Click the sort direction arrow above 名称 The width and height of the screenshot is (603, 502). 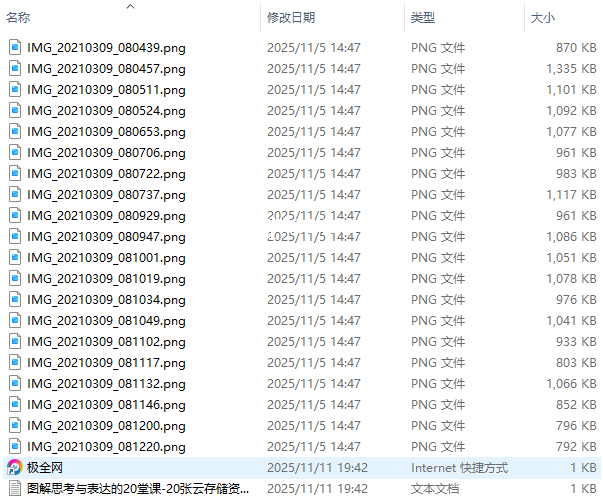(x=131, y=6)
